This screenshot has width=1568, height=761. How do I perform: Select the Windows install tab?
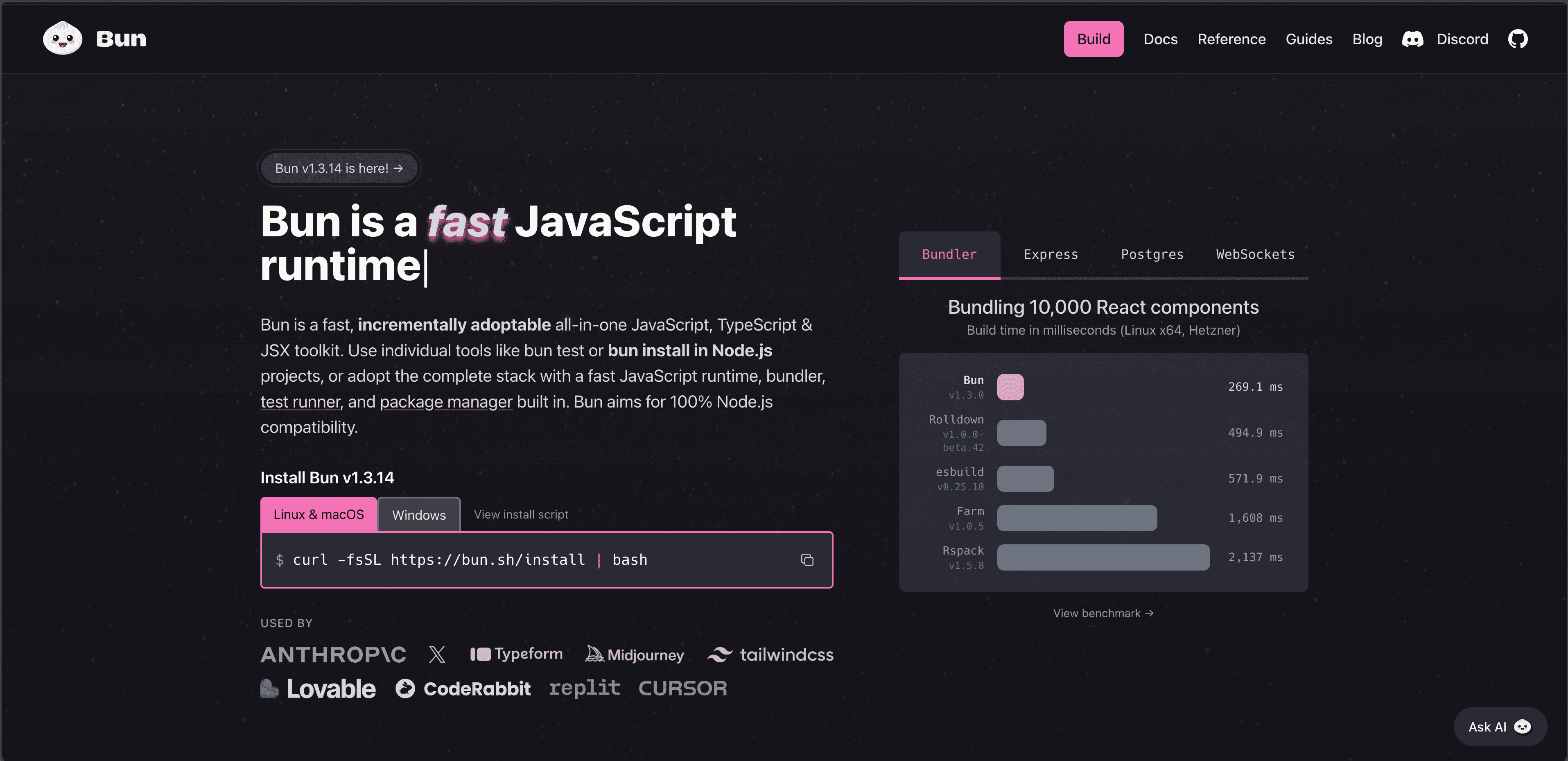click(x=419, y=515)
